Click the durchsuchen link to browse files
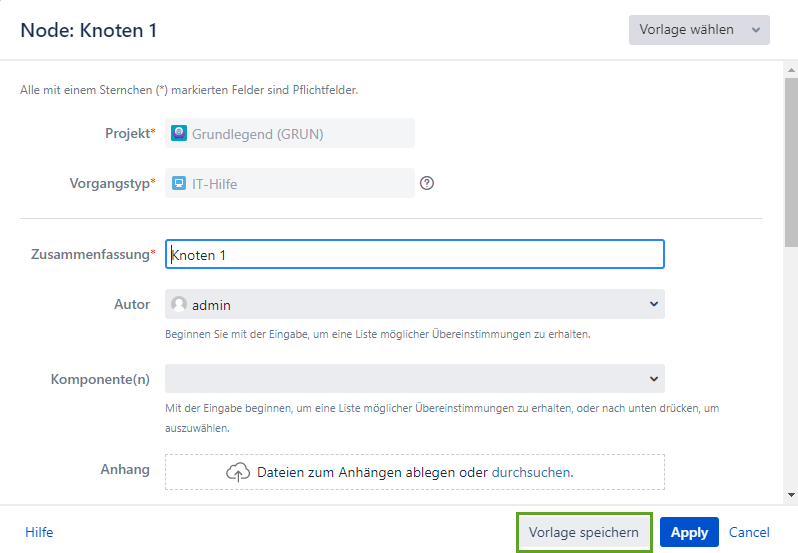 pos(530,472)
